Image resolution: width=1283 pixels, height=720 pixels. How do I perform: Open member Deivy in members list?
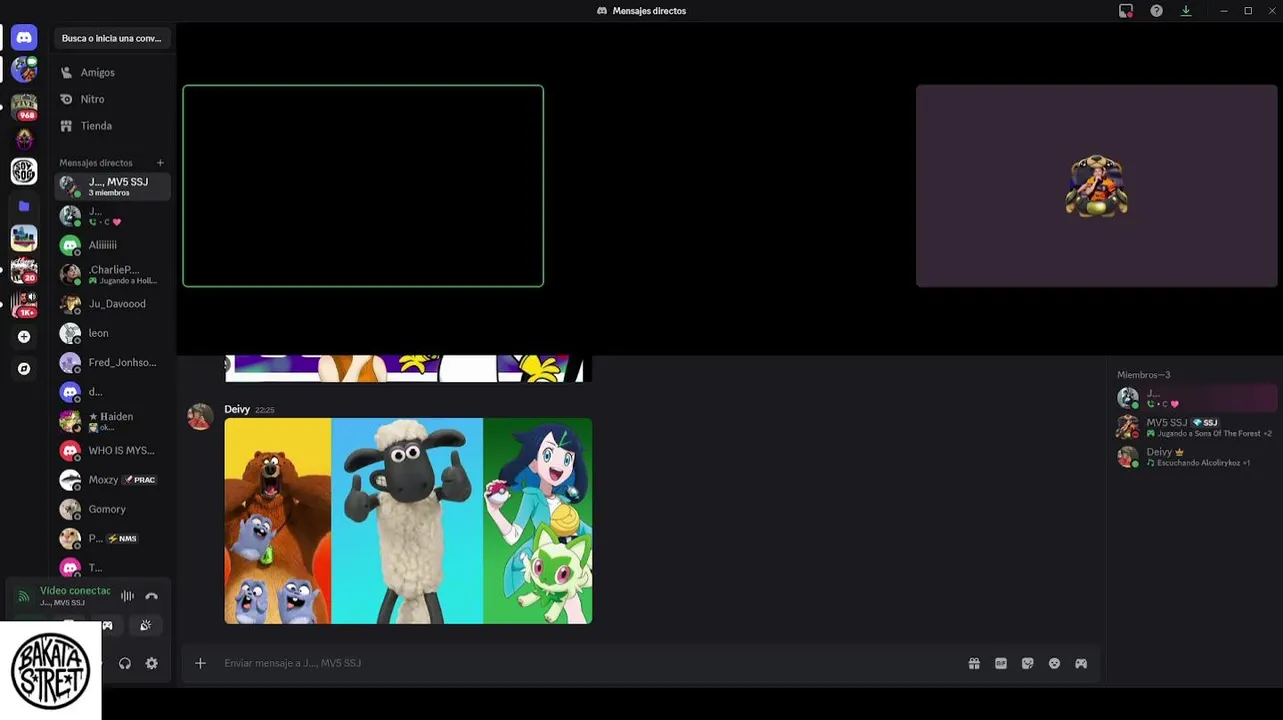click(x=1196, y=457)
